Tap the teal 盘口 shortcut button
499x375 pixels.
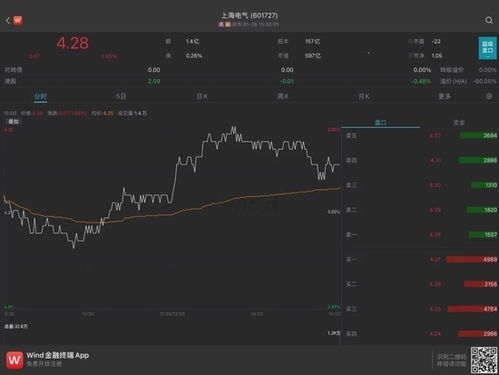point(487,48)
